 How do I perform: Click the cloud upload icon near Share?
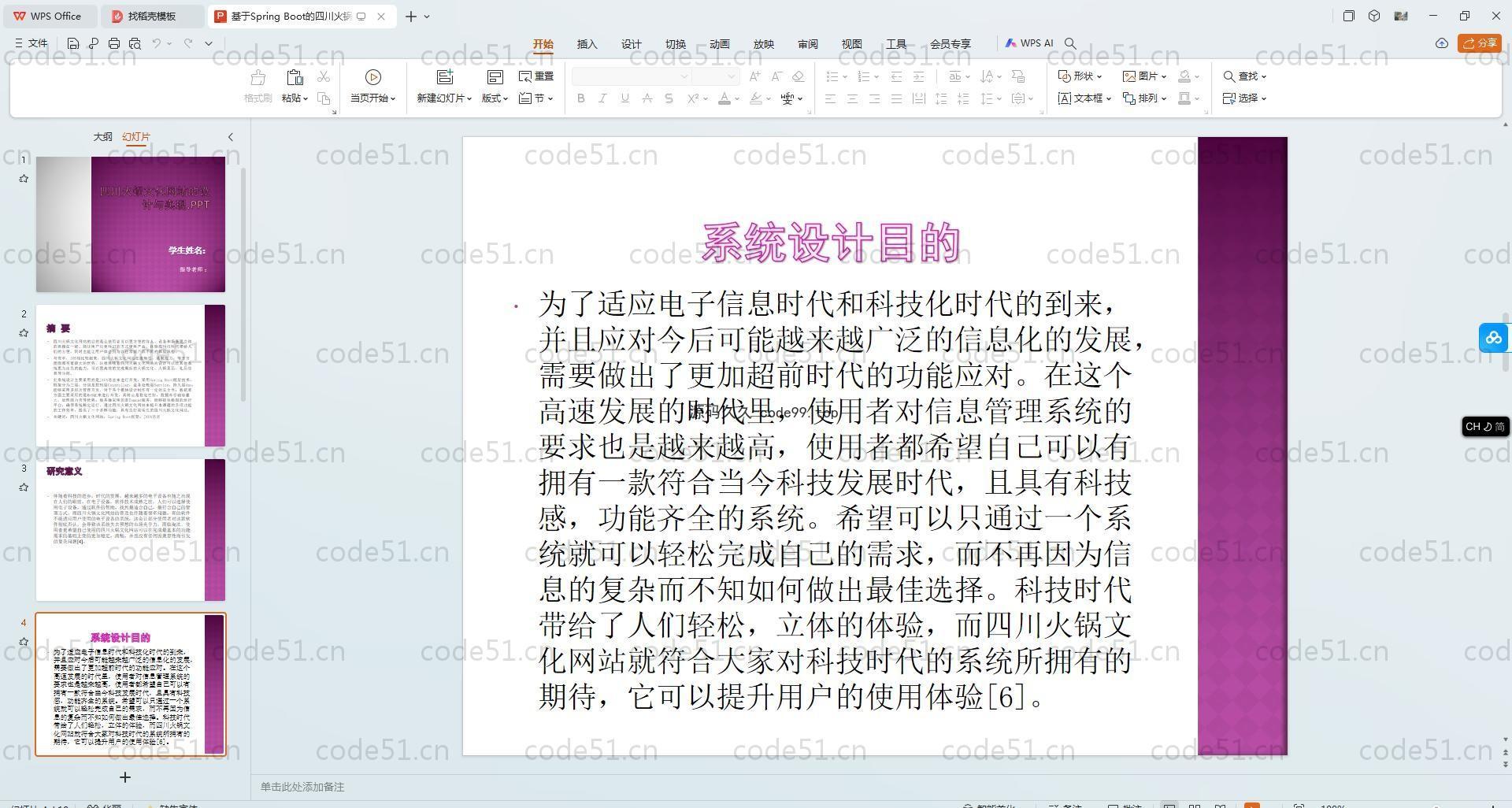pos(1442,43)
